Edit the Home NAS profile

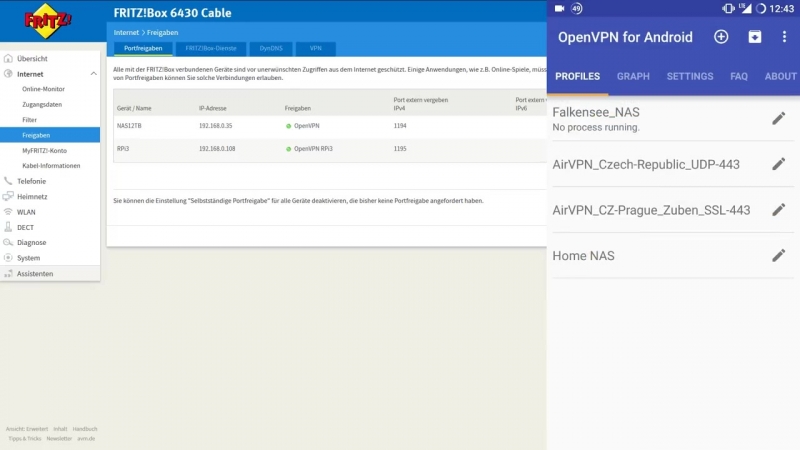click(778, 255)
